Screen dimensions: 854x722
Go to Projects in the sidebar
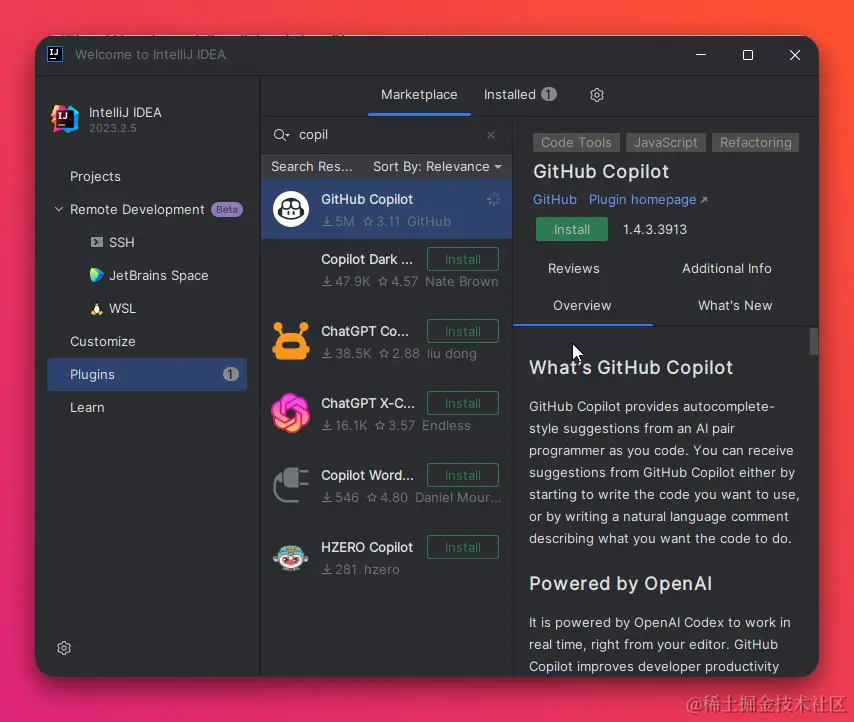tap(95, 176)
